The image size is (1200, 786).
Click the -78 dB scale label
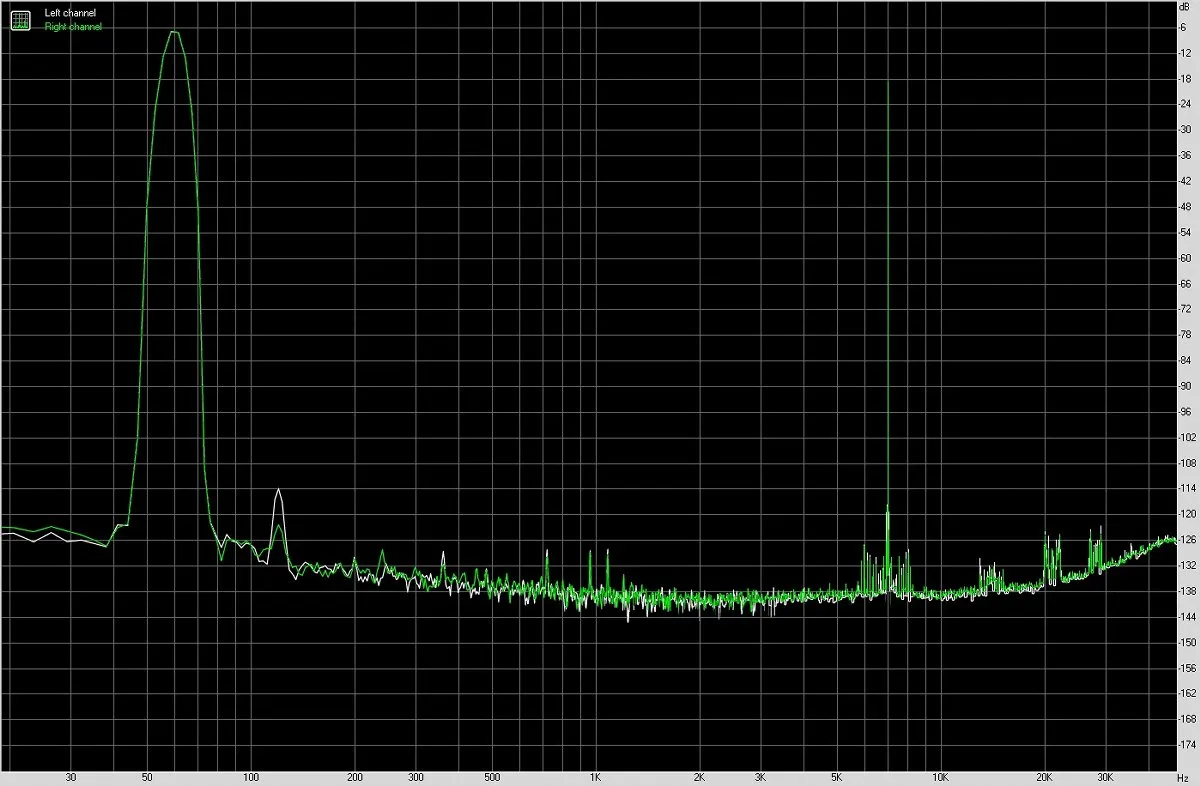pos(1185,335)
